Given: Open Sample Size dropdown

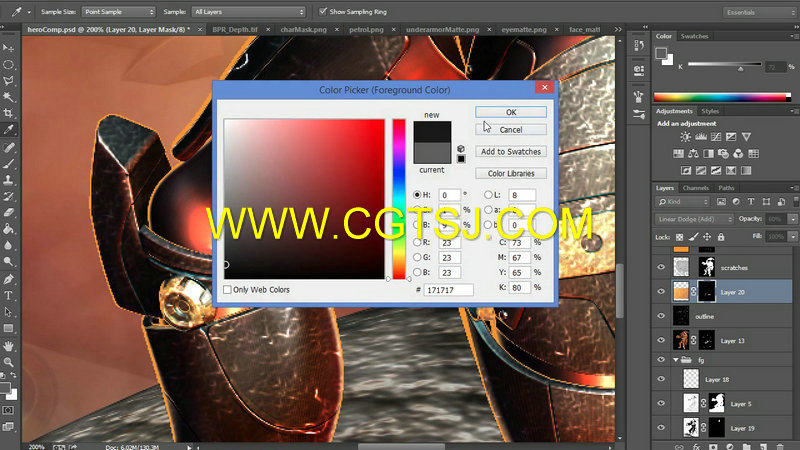Looking at the screenshot, I should tap(118, 11).
